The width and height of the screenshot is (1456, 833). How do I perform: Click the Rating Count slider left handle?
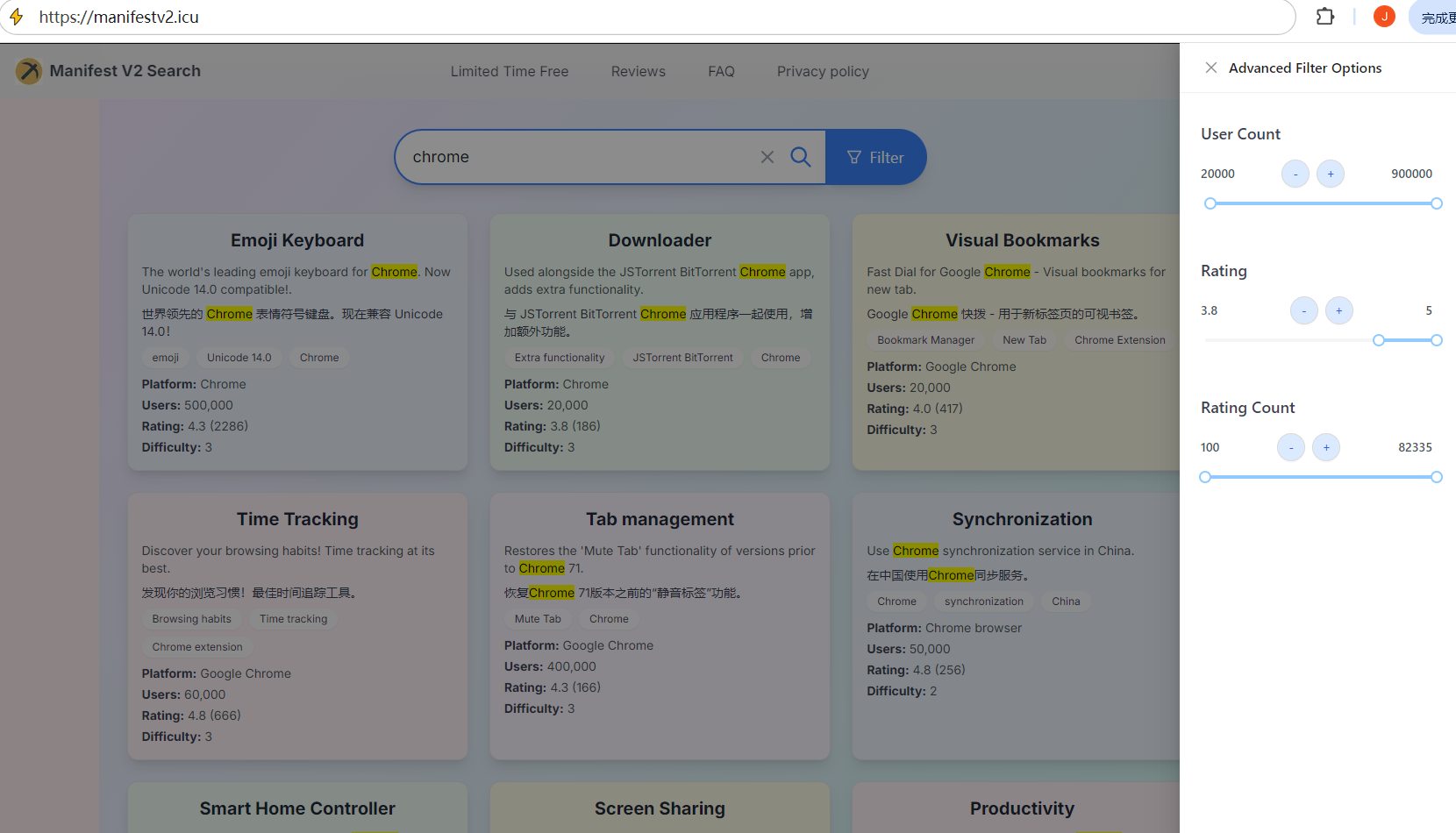click(x=1205, y=477)
